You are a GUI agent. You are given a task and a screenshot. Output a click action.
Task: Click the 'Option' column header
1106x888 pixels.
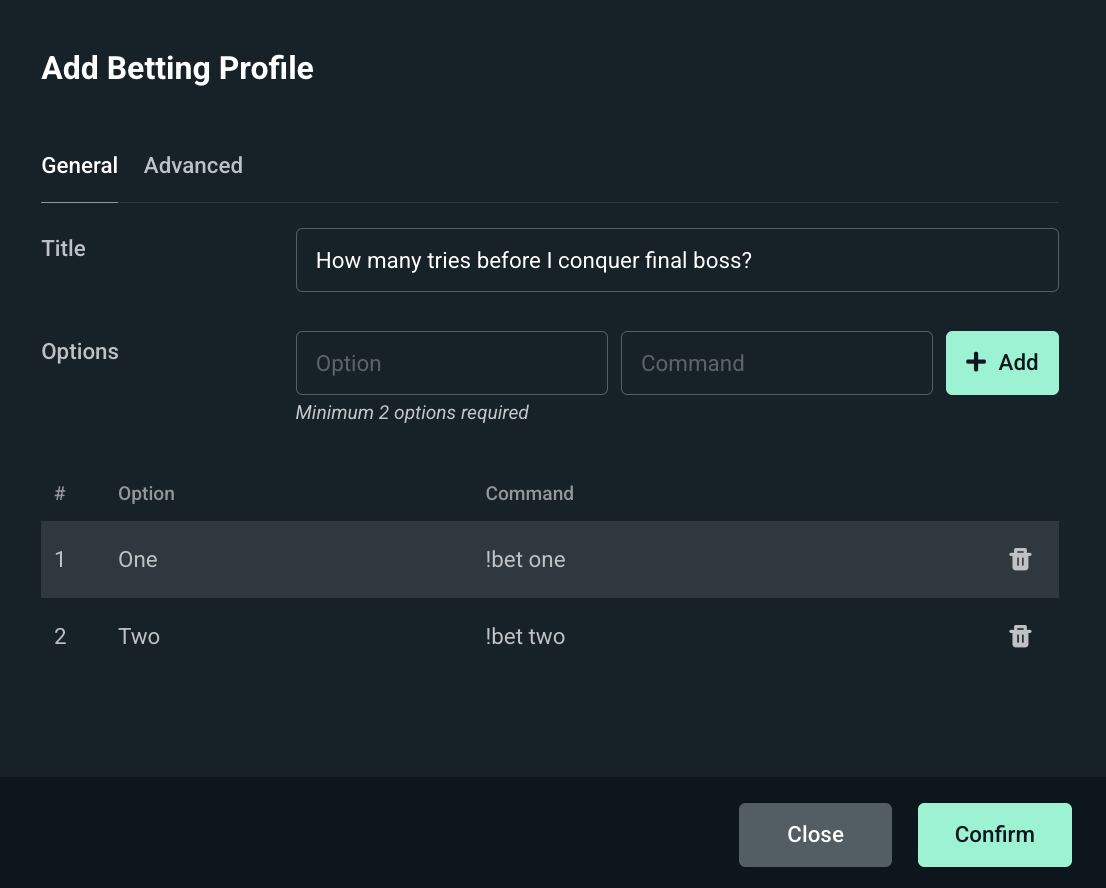[146, 493]
